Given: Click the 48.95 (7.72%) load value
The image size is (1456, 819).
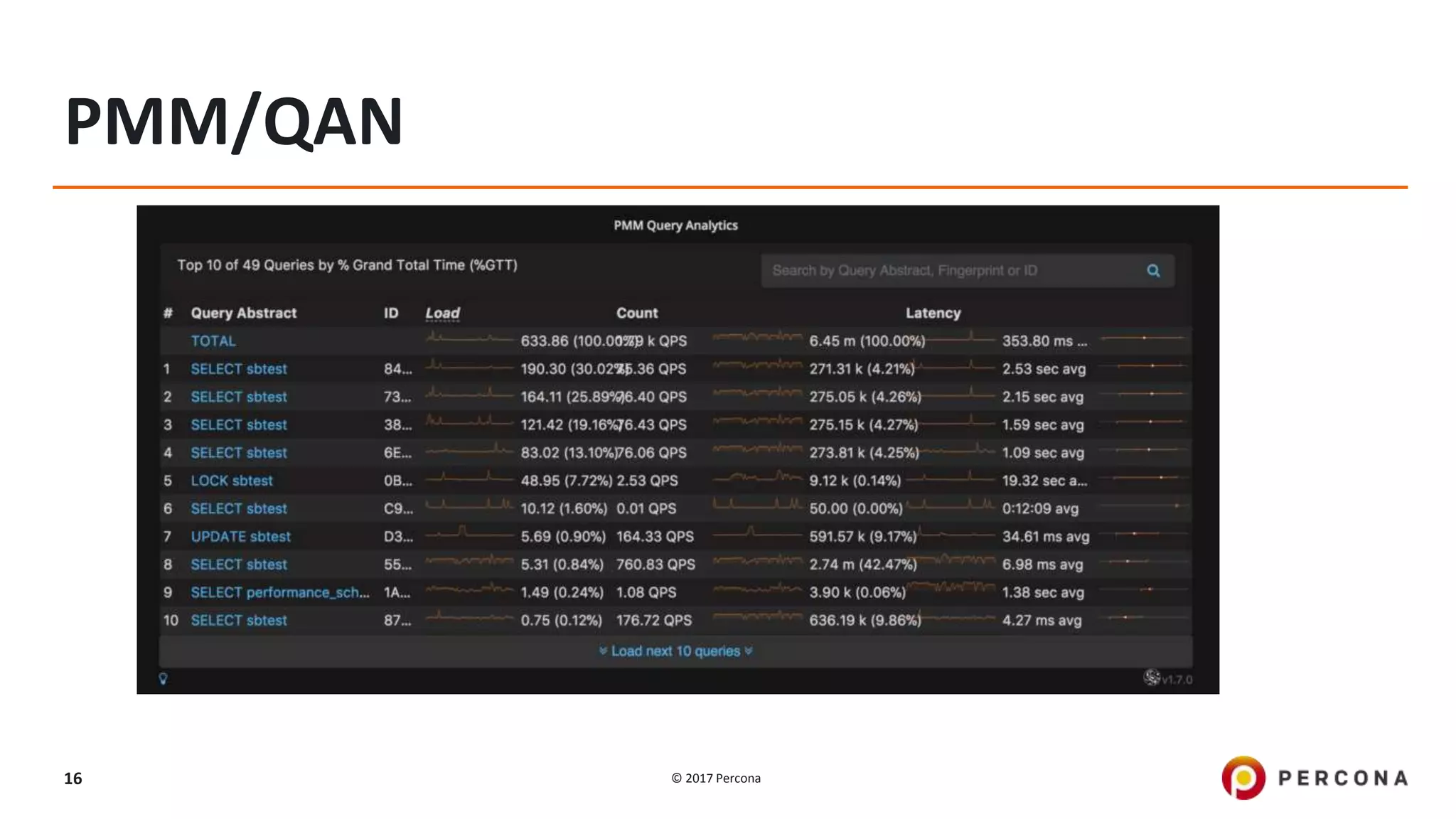Looking at the screenshot, I should click(567, 481).
